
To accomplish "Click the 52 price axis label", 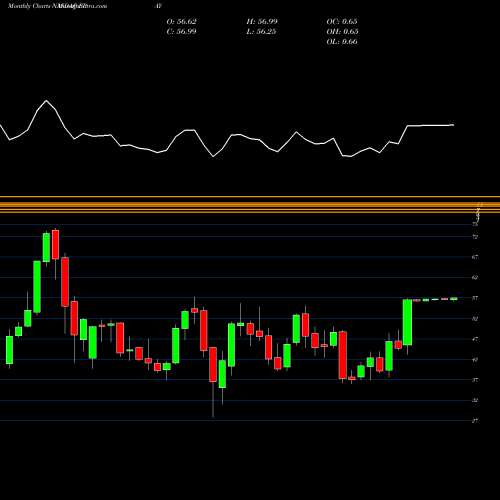I will click(475, 319).
